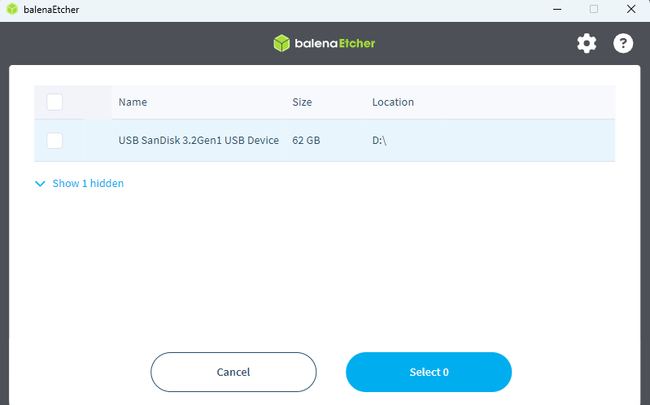The width and height of the screenshot is (650, 405).
Task: Click the Location column header
Action: click(393, 102)
